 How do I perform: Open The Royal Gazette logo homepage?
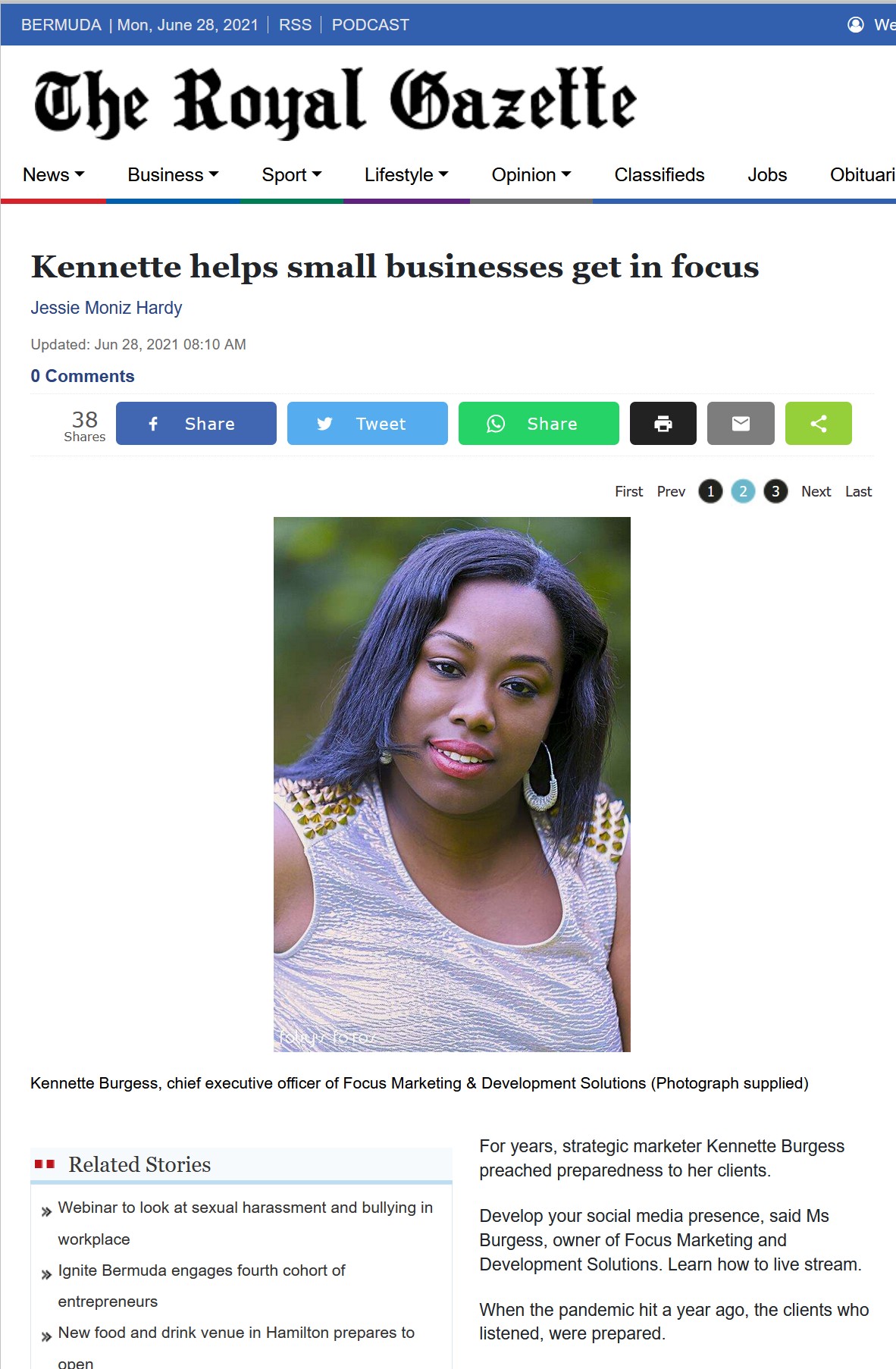point(334,102)
